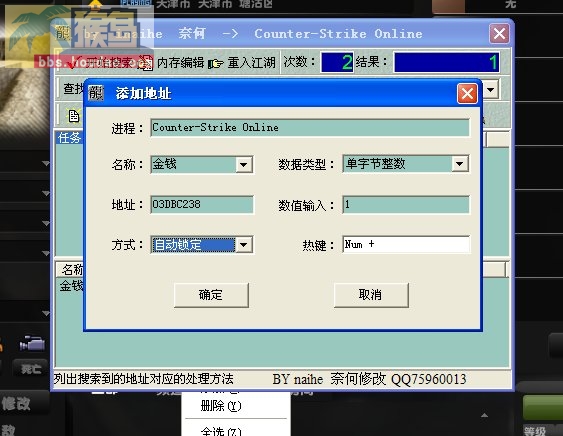
Task: Click the camera icon in the game background
Action: (x=32, y=344)
